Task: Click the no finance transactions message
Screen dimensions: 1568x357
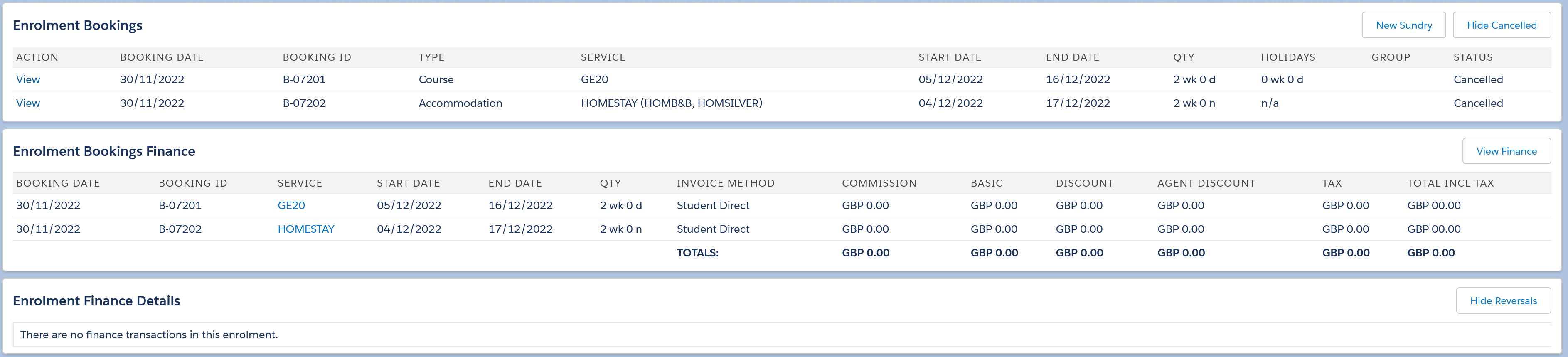Action: [x=149, y=335]
